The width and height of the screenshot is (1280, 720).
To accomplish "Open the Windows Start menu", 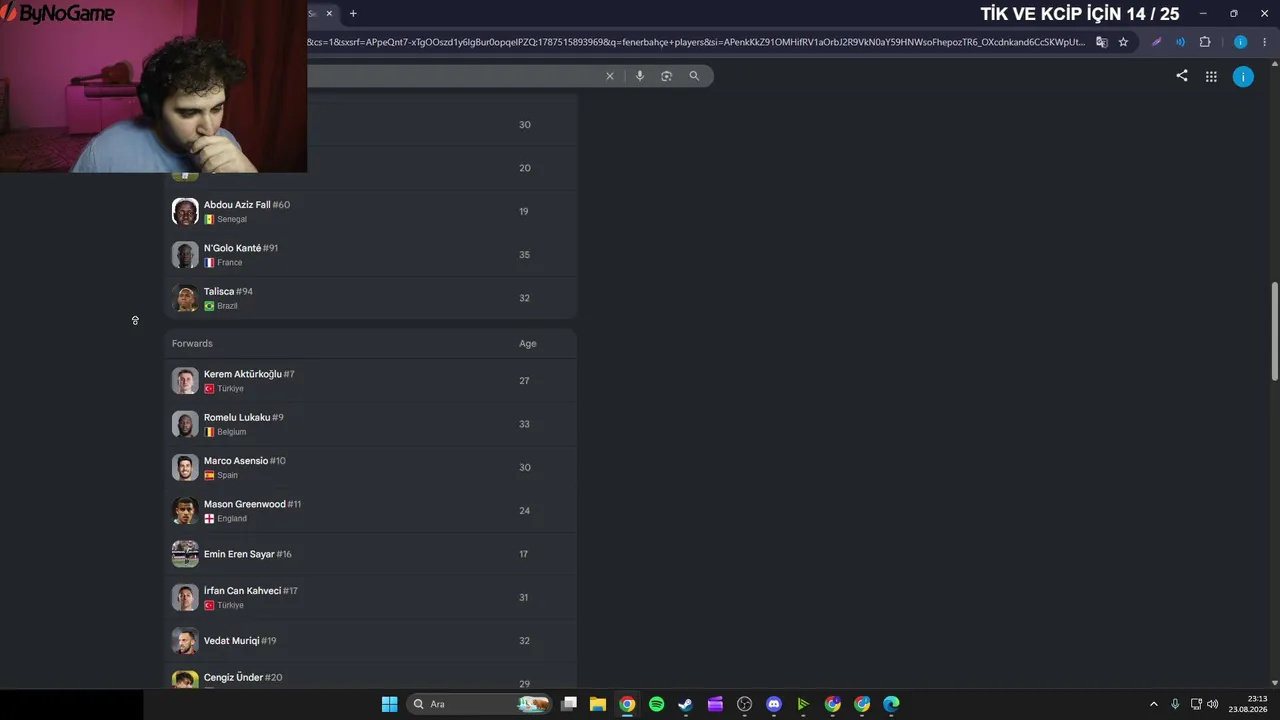I will point(389,704).
